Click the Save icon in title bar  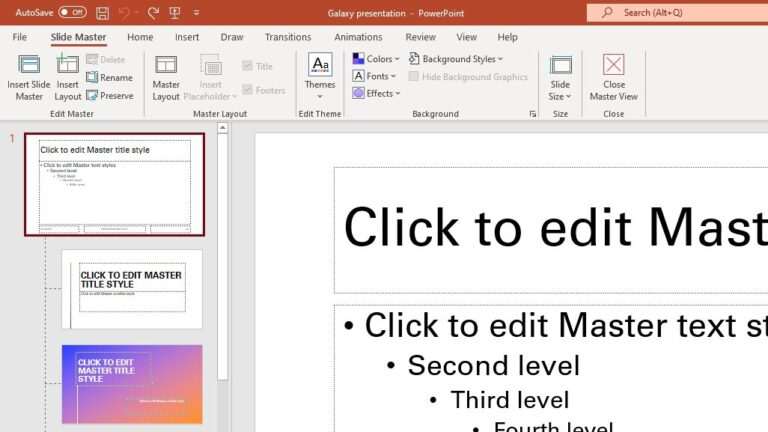(x=102, y=13)
